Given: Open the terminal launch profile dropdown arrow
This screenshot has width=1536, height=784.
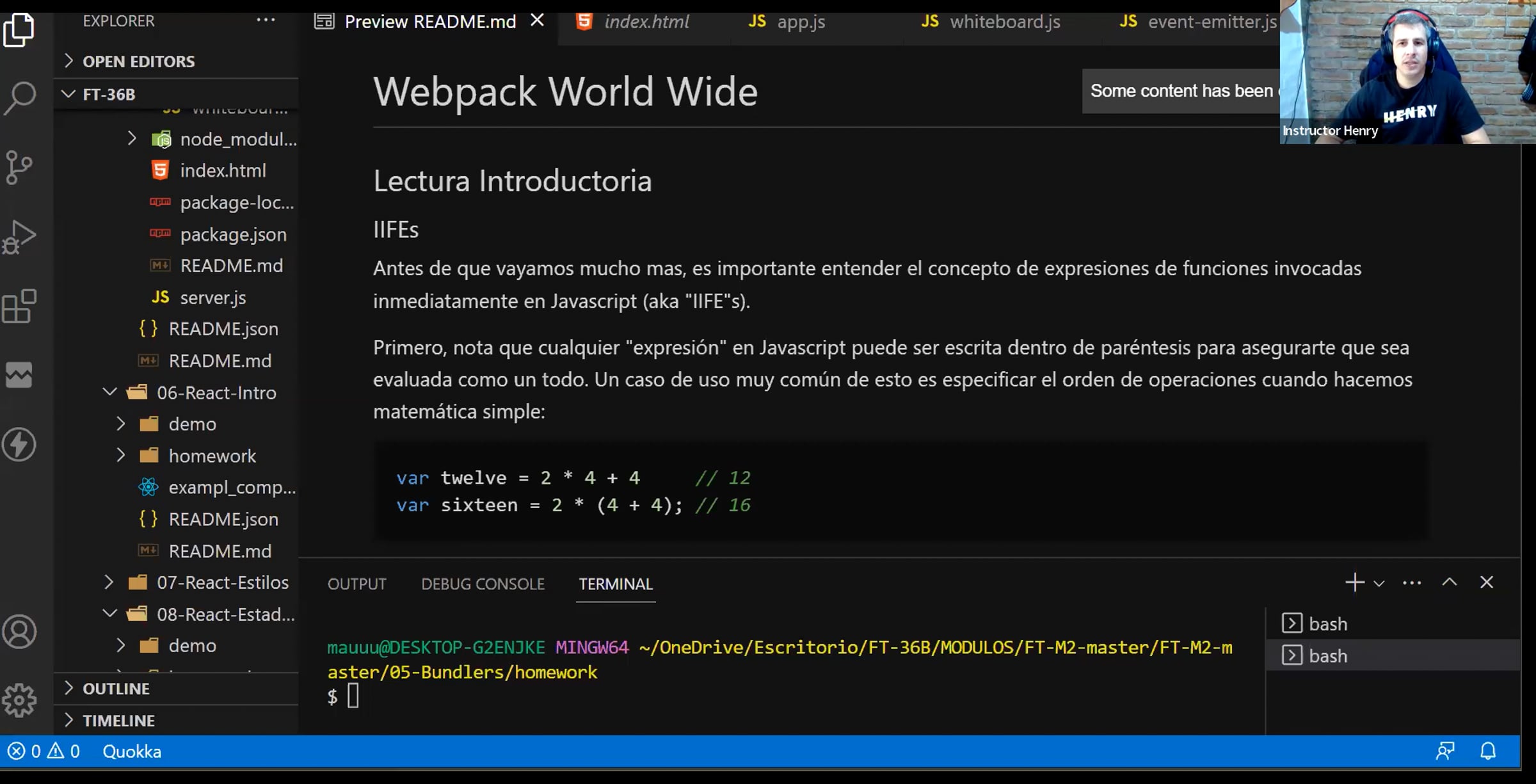Looking at the screenshot, I should click(1379, 584).
